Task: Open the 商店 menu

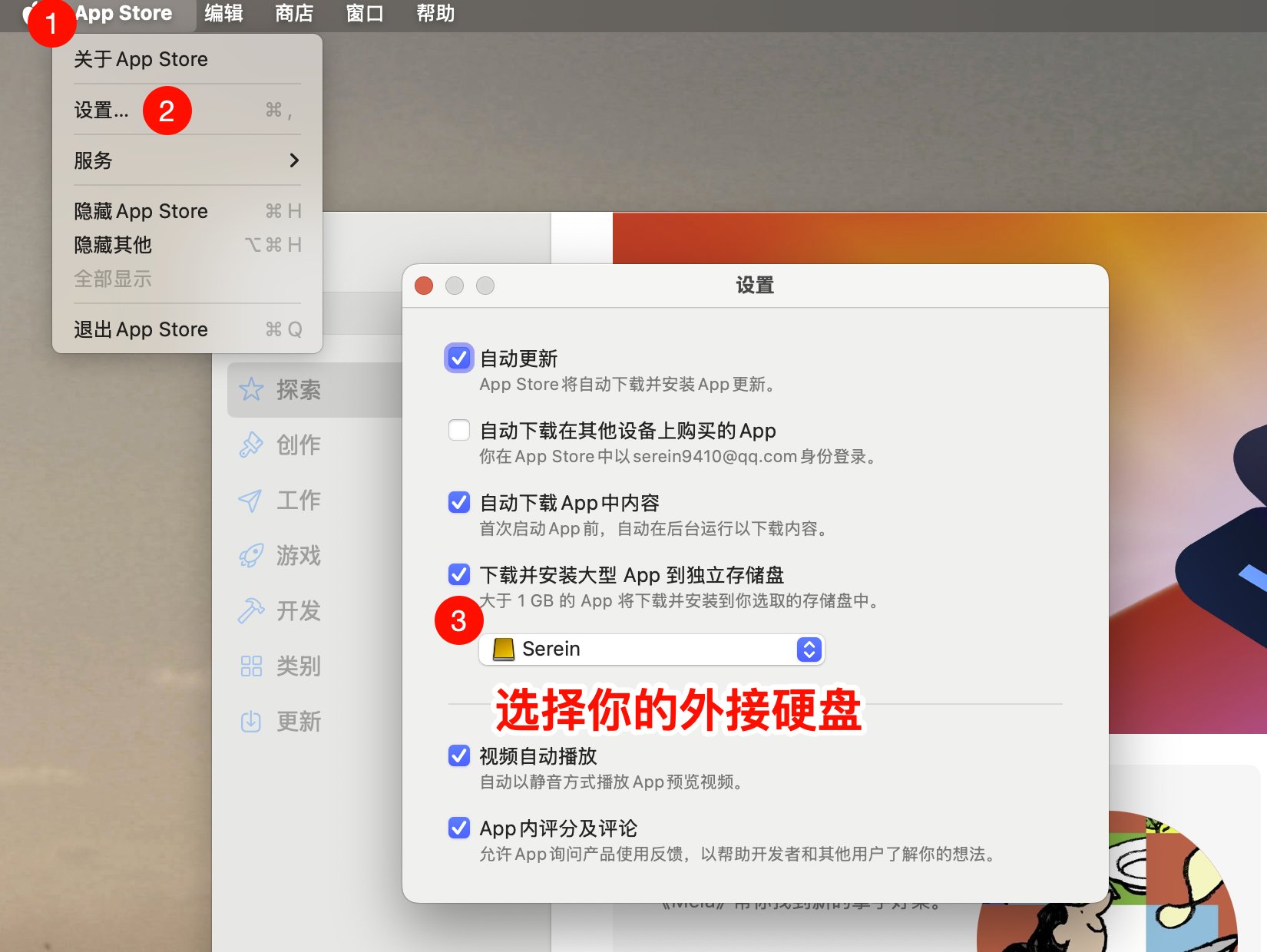Action: pos(293,13)
